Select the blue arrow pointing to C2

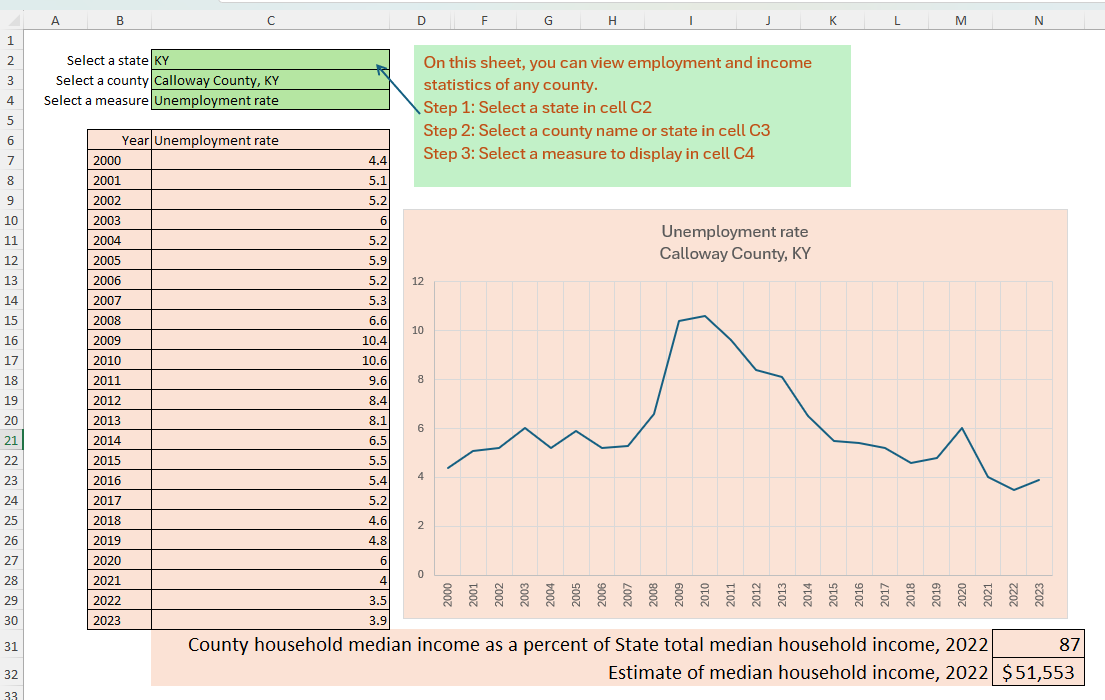(398, 89)
